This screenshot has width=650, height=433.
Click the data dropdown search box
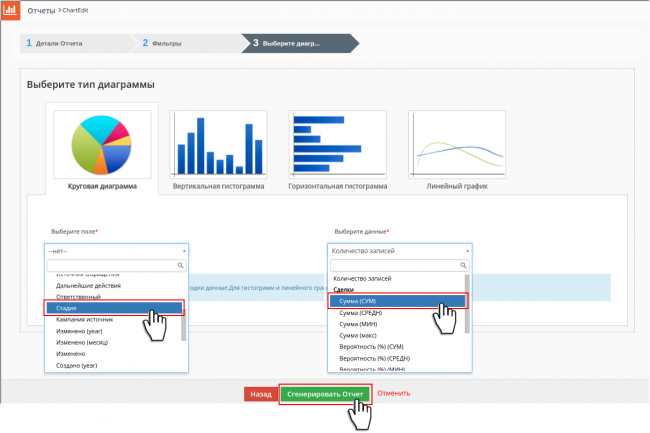point(400,265)
